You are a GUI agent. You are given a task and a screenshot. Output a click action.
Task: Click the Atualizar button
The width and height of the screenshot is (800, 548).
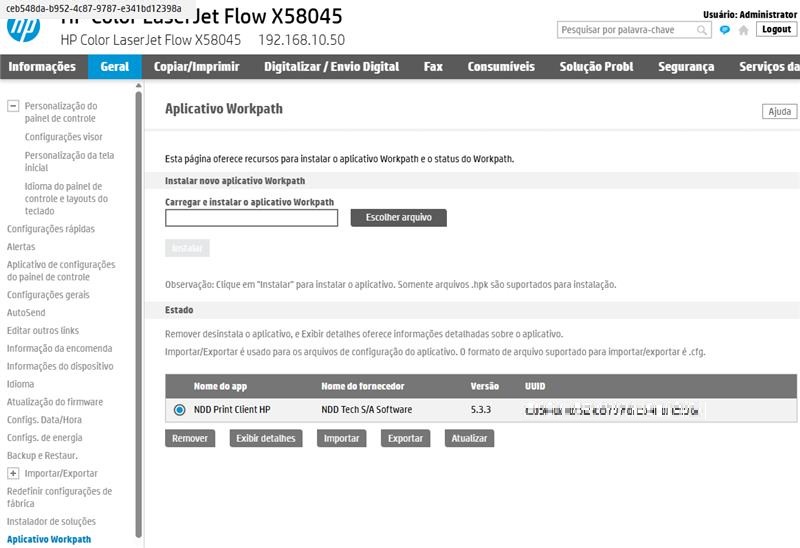point(469,438)
